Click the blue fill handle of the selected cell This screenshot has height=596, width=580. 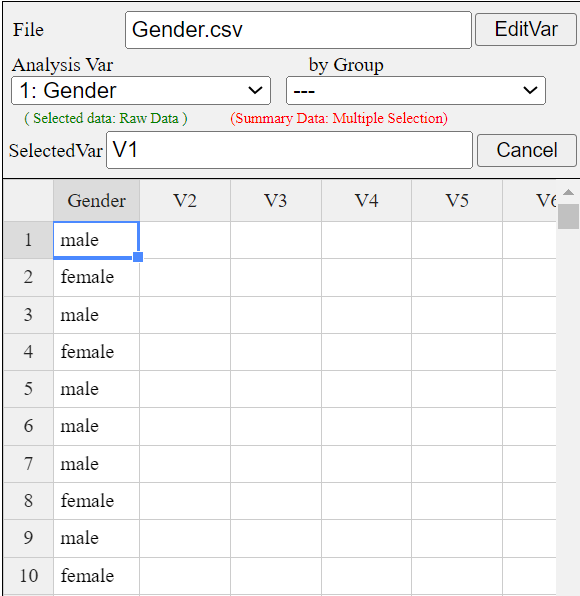(x=138, y=257)
